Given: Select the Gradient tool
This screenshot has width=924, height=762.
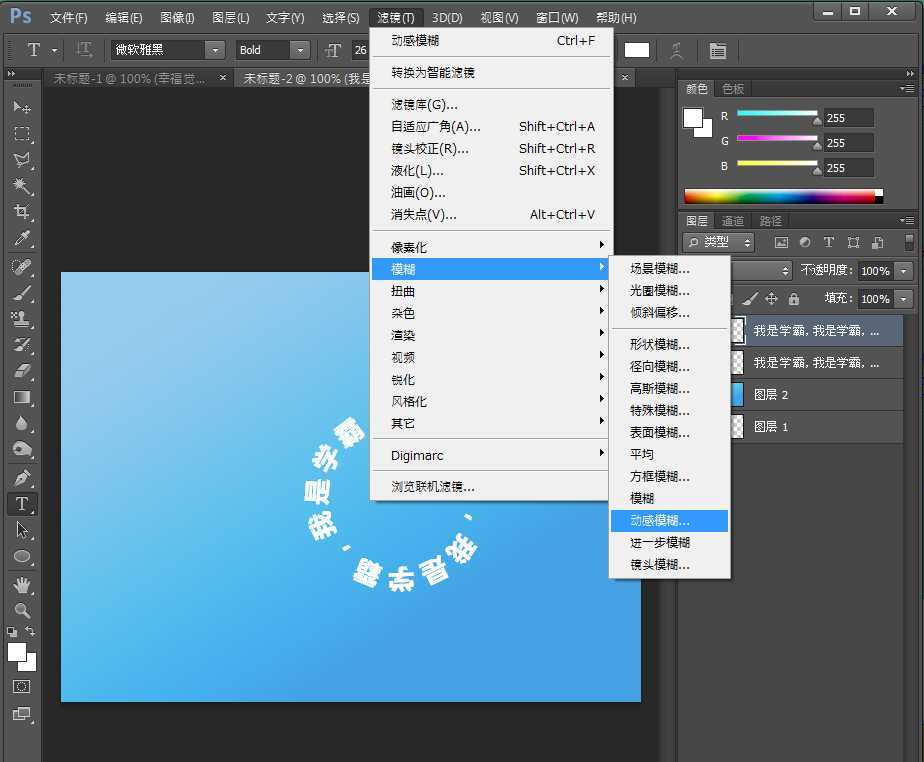Looking at the screenshot, I should pyautogui.click(x=22, y=397).
